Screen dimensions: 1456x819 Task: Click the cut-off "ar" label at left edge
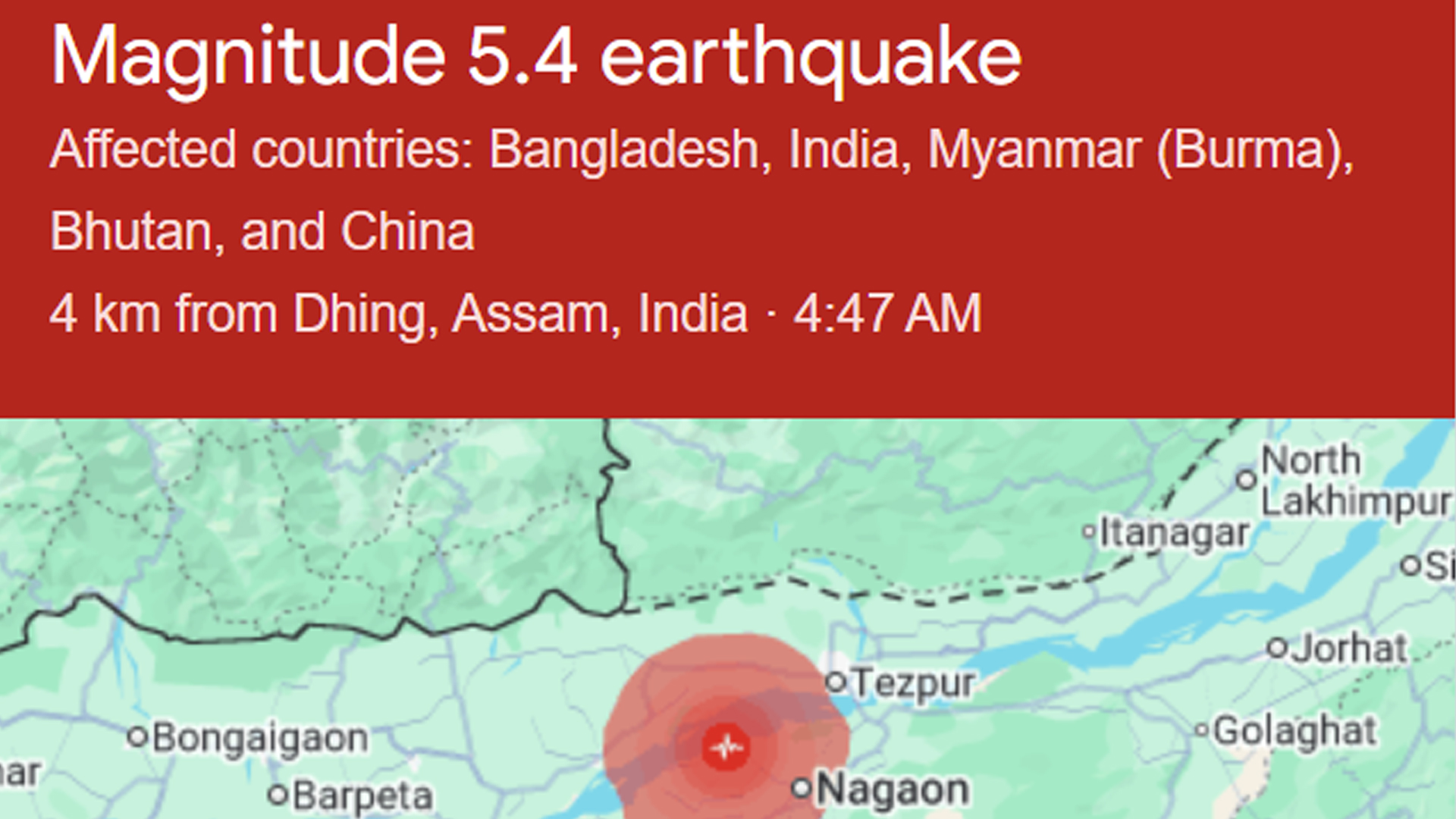(x=20, y=773)
